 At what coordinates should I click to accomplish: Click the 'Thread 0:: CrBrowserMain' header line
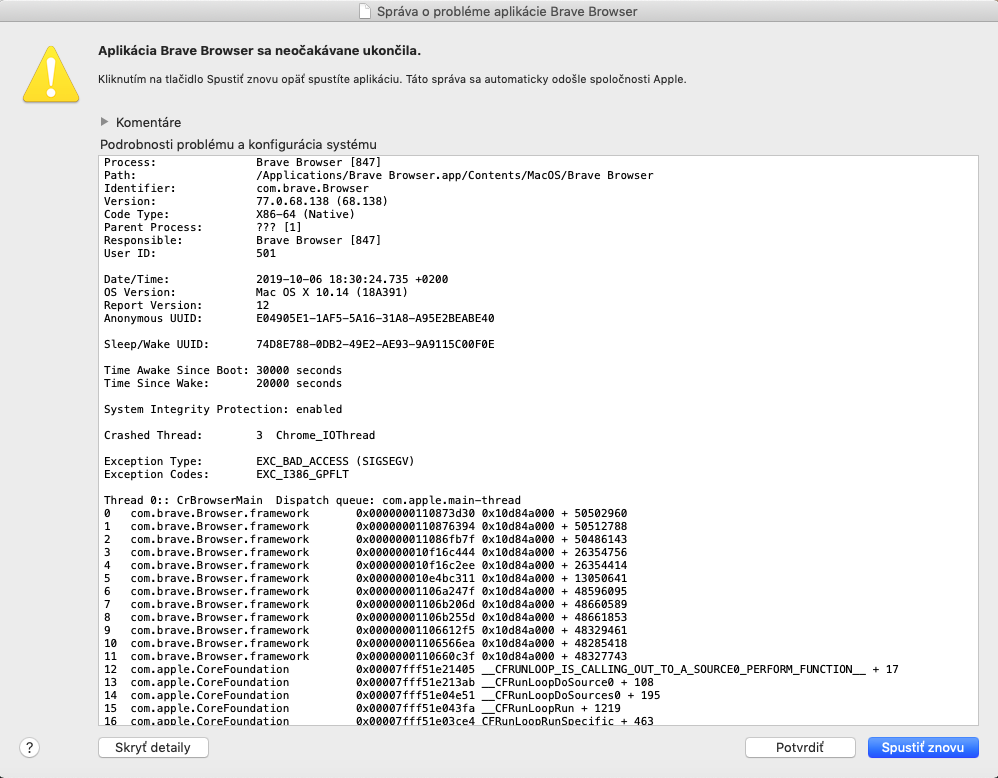[x=312, y=500]
